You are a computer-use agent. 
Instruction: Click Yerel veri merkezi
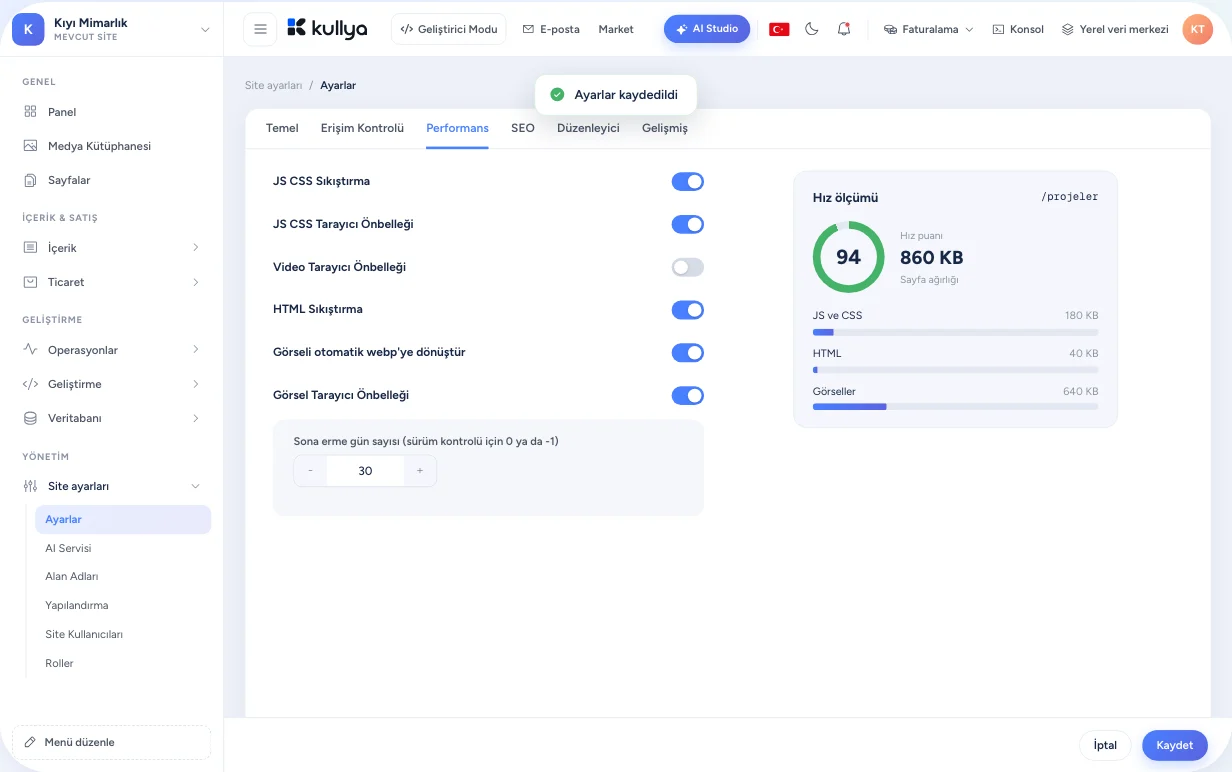(x=1115, y=29)
